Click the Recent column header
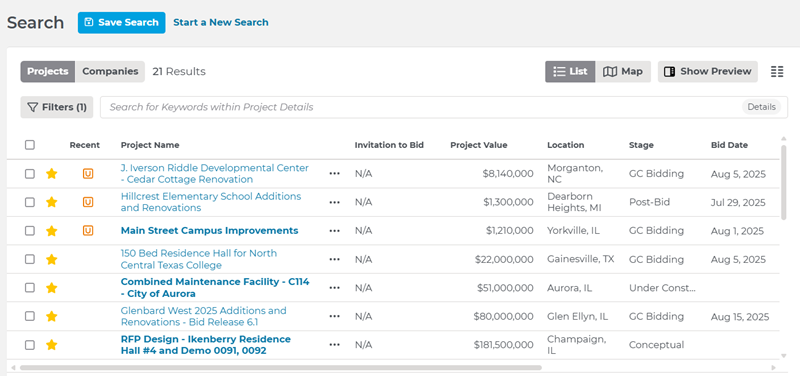 click(85, 145)
